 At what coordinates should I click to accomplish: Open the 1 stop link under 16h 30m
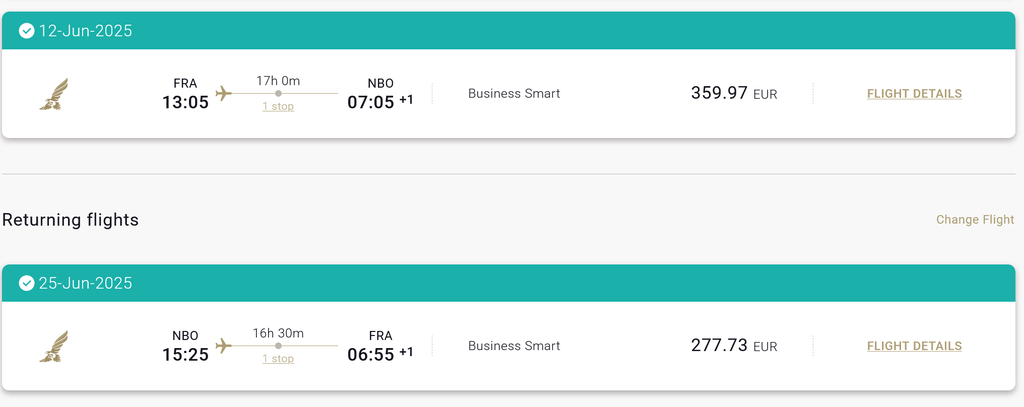[x=278, y=359]
